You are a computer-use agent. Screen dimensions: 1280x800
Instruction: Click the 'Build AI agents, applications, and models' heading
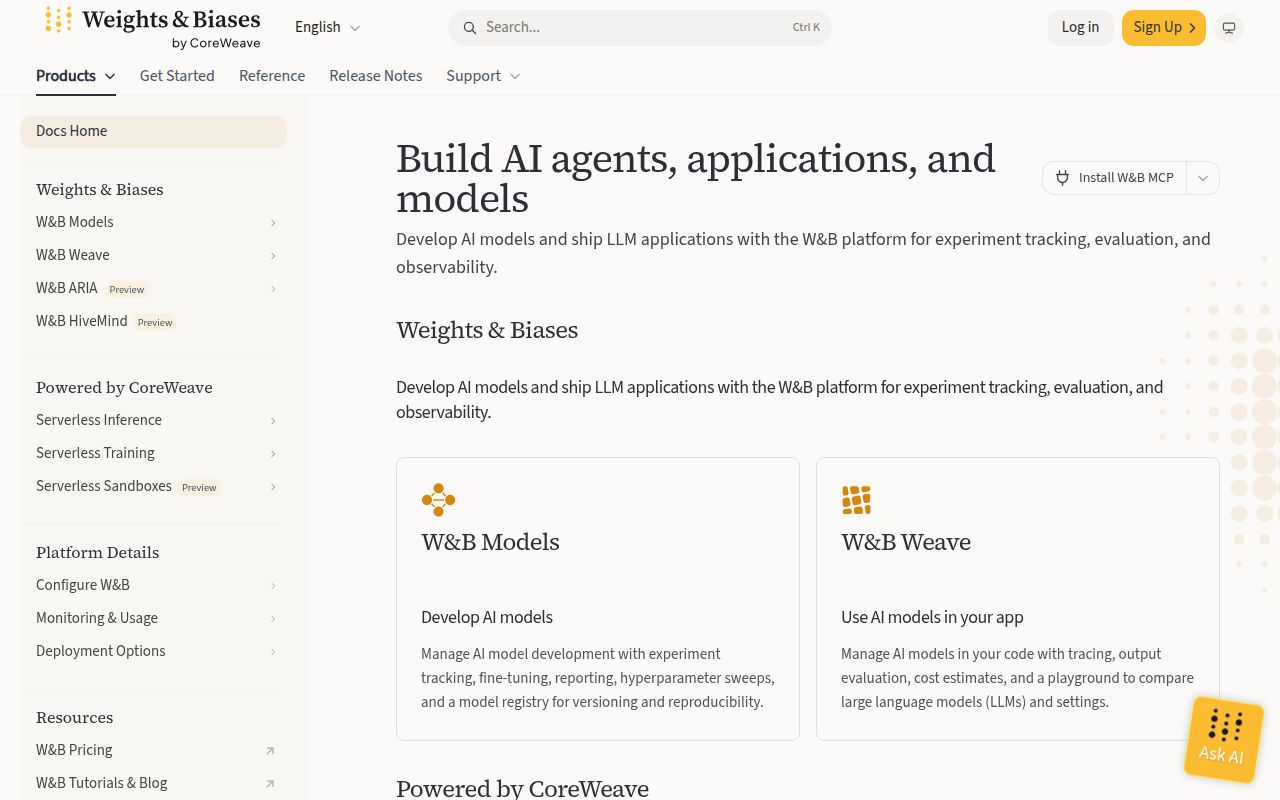pyautogui.click(x=696, y=178)
